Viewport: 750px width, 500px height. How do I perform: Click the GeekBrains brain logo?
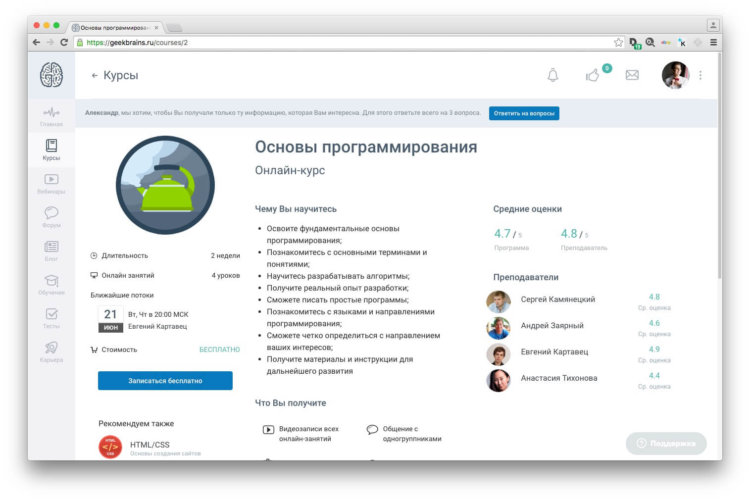pyautogui.click(x=51, y=75)
